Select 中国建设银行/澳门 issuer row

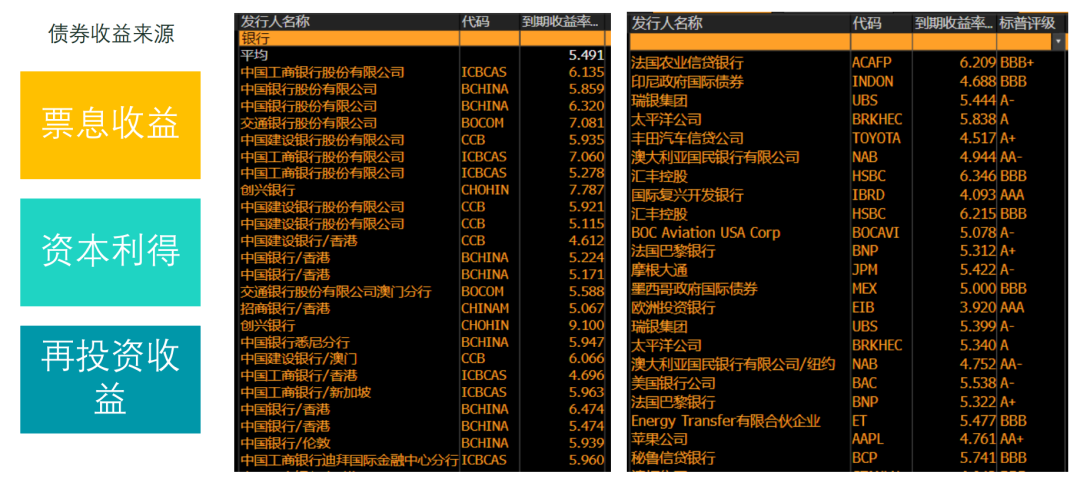(422, 359)
